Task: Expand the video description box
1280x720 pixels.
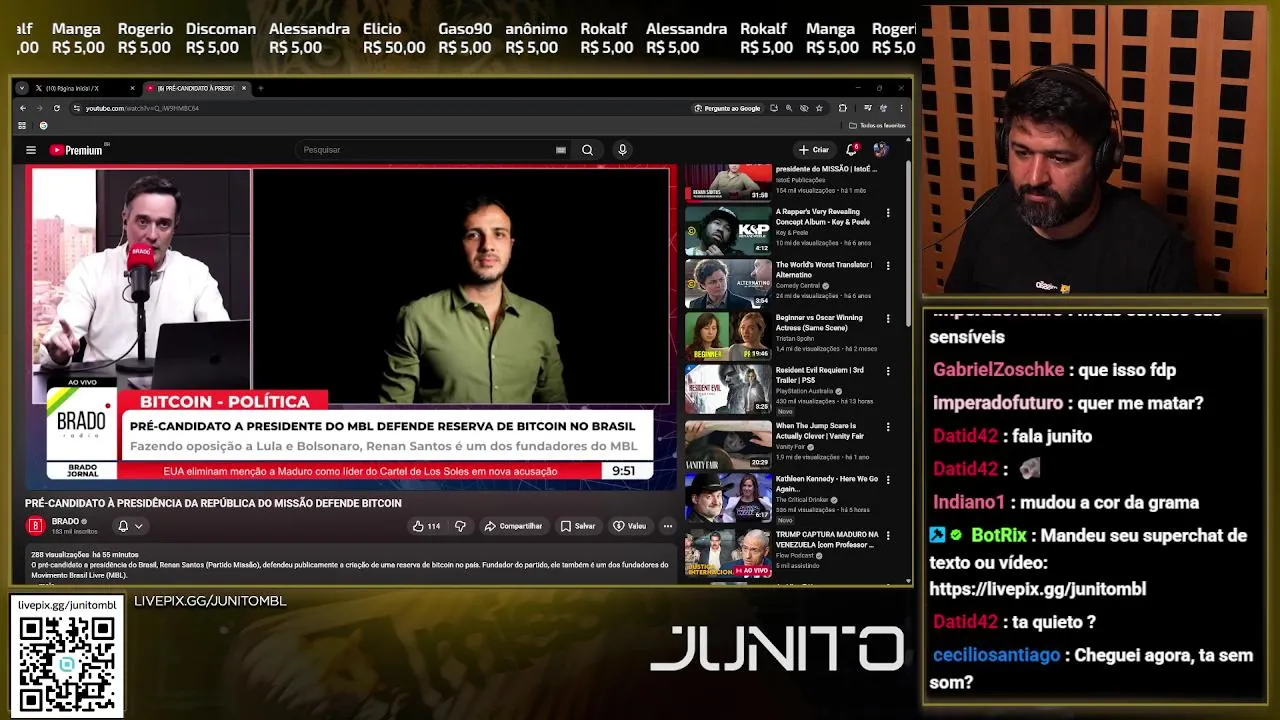Action: pyautogui.click(x=350, y=565)
